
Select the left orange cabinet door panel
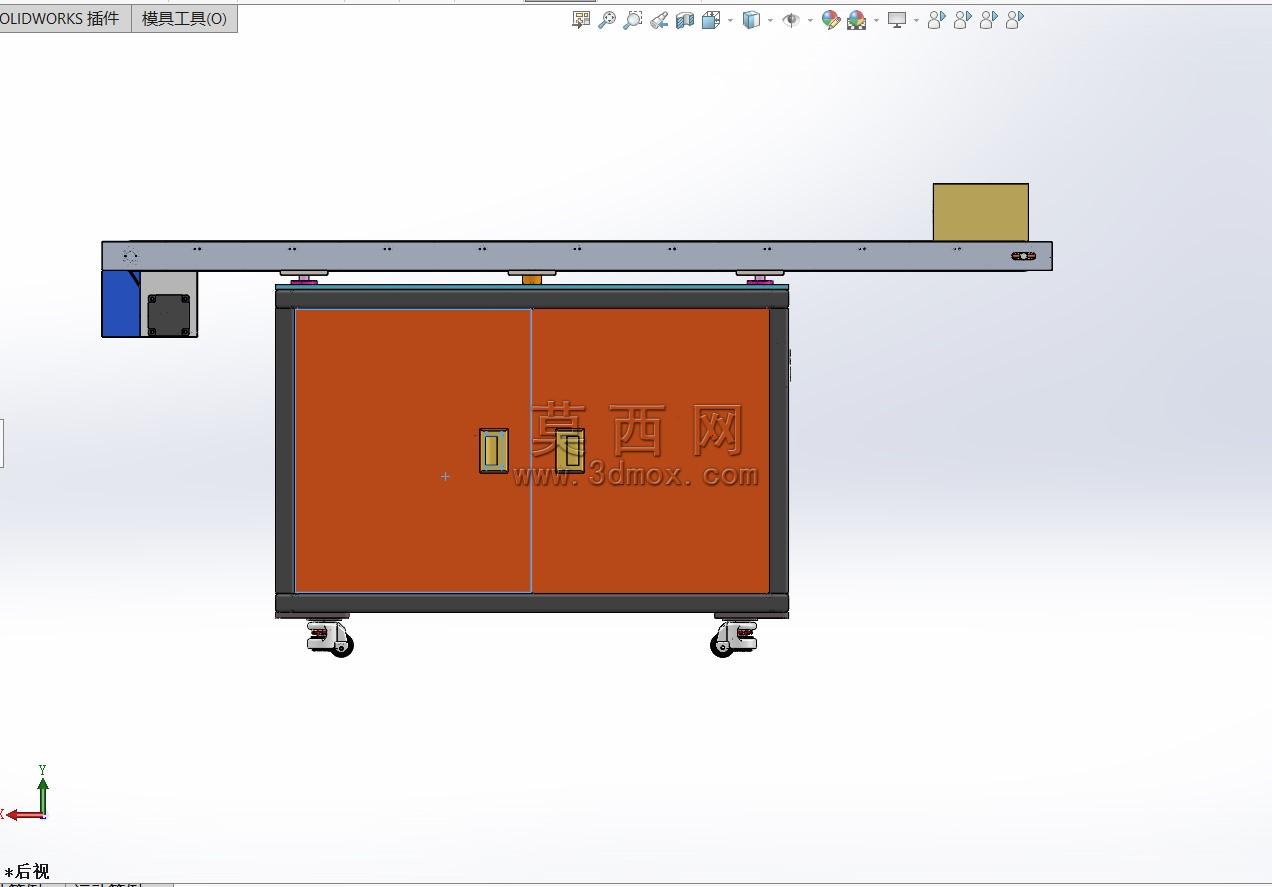tap(413, 450)
